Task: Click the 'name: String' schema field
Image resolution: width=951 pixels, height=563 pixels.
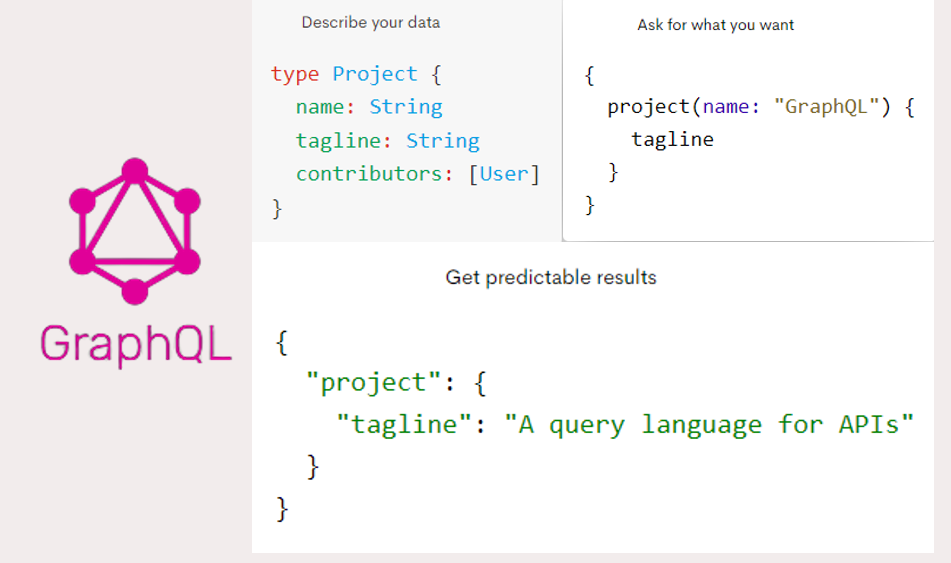Action: tap(369, 107)
